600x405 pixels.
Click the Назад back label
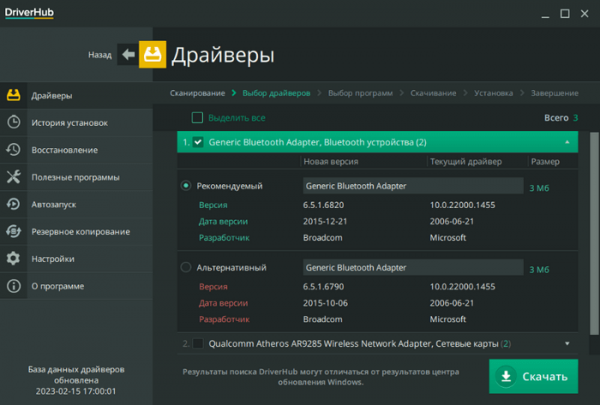click(x=100, y=55)
